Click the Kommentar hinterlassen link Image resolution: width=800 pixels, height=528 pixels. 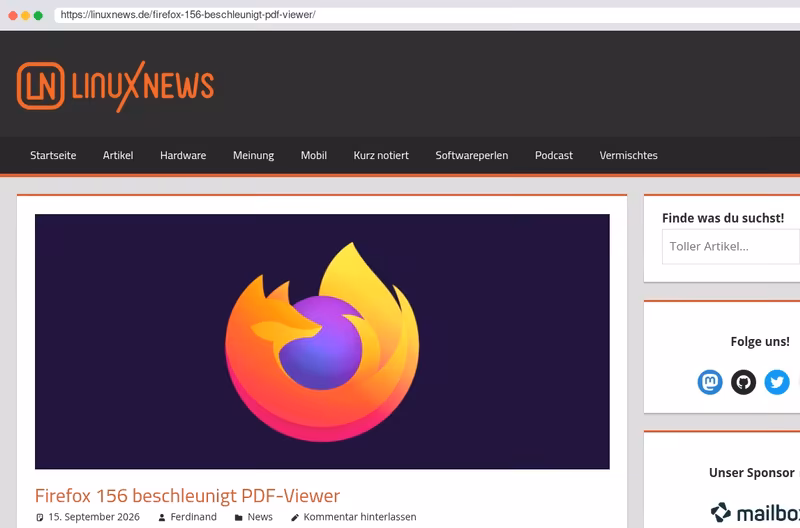click(x=360, y=517)
